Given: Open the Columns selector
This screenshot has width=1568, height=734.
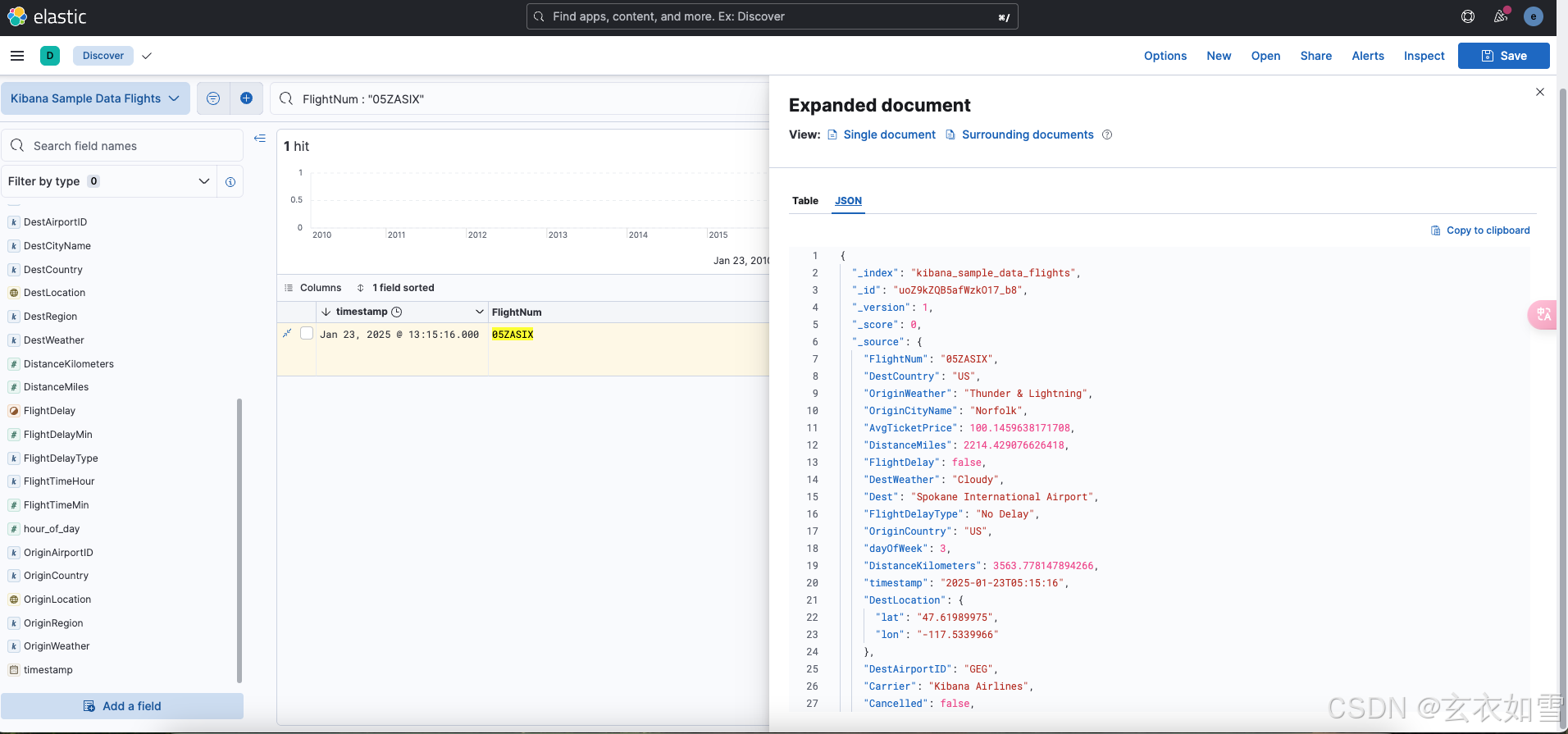Looking at the screenshot, I should [x=312, y=288].
